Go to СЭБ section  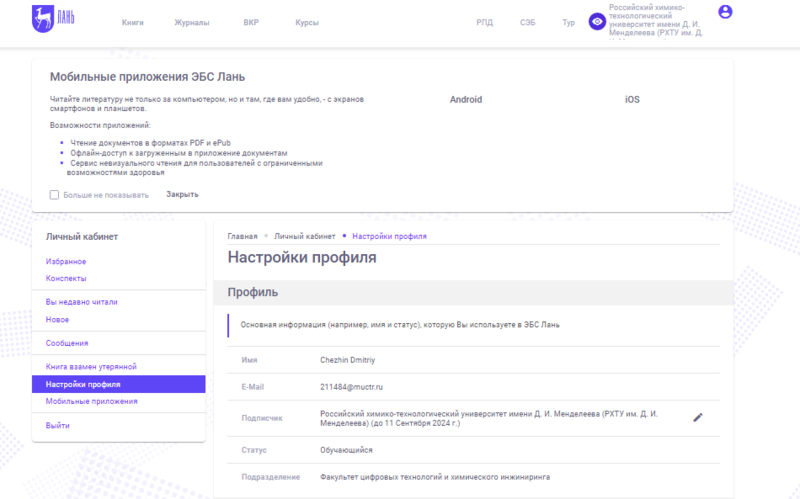(x=528, y=22)
